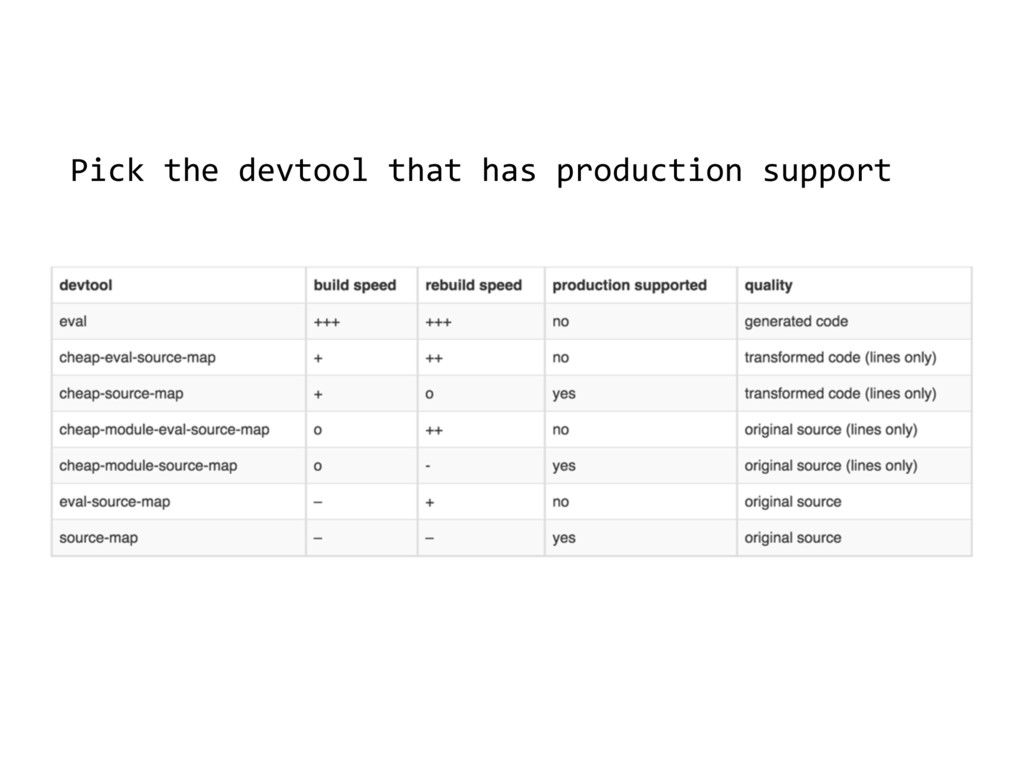1024x768 pixels.
Task: Click "yes" in the source-map row
Action: pyautogui.click(x=564, y=538)
